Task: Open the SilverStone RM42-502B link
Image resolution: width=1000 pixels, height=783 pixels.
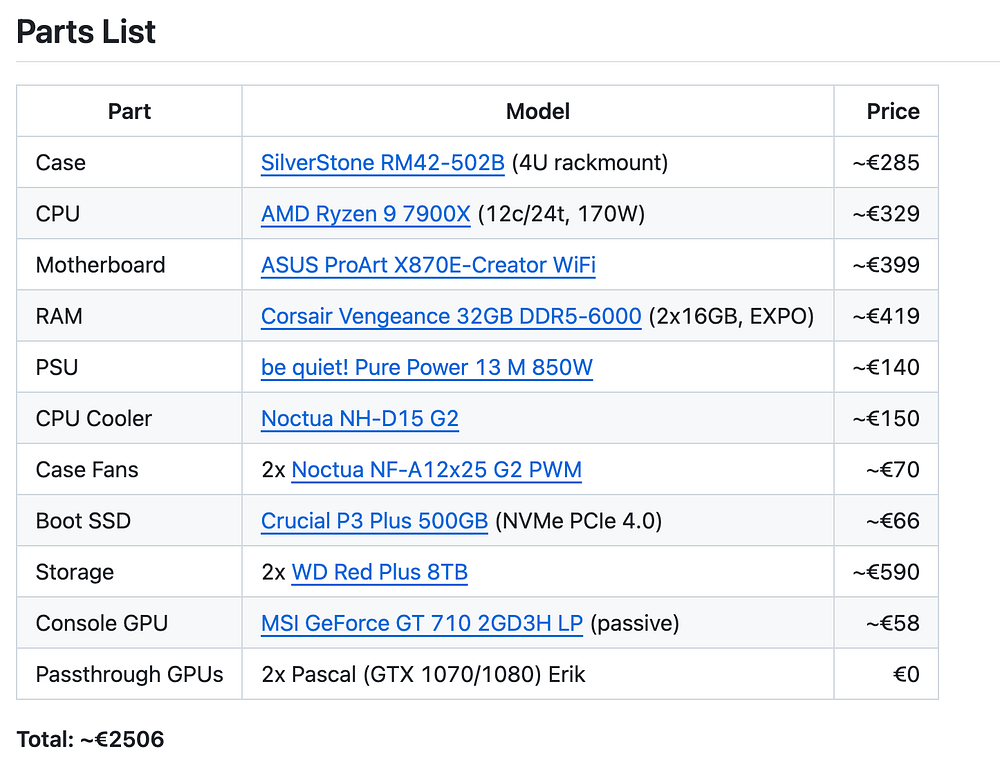Action: [382, 163]
